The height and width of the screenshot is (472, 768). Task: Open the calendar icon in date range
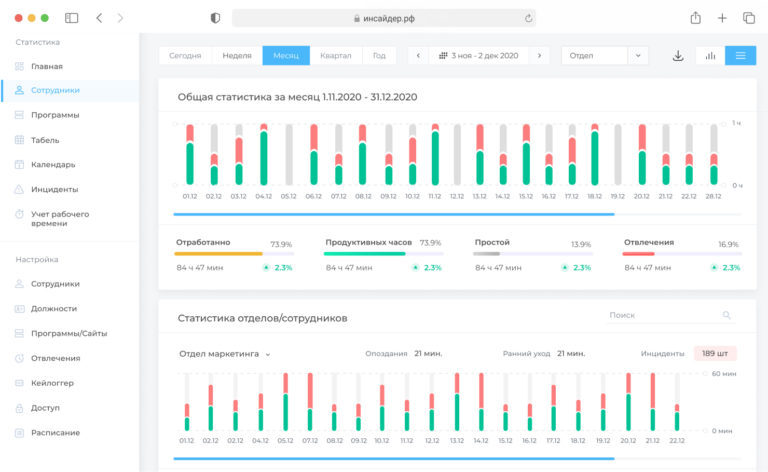(443, 56)
